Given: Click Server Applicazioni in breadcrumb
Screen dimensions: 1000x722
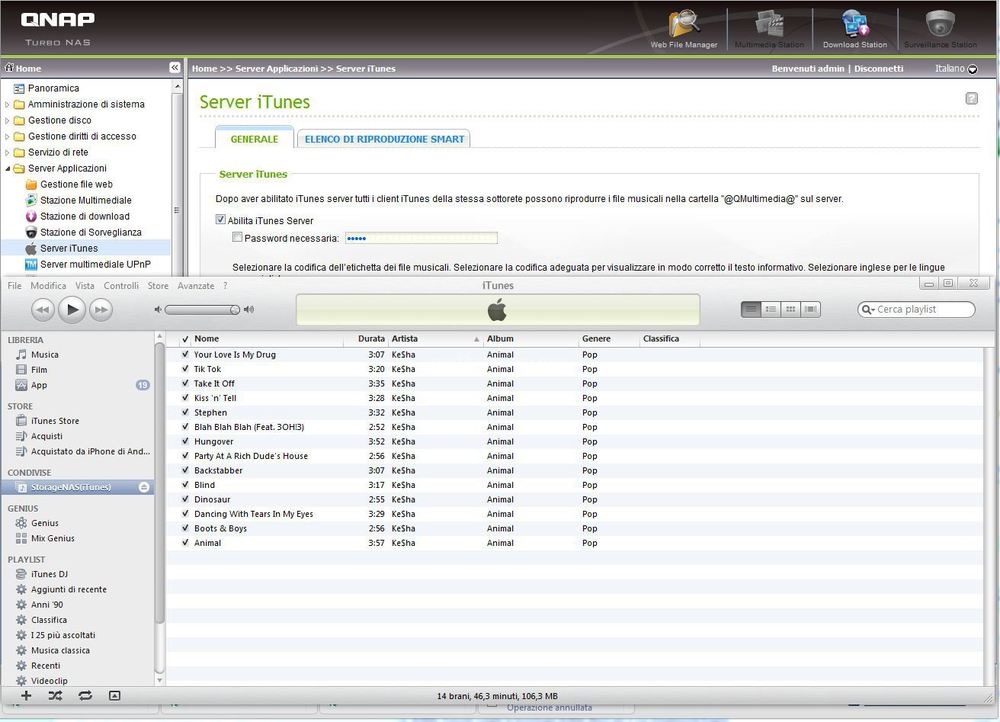Looking at the screenshot, I should (x=276, y=68).
